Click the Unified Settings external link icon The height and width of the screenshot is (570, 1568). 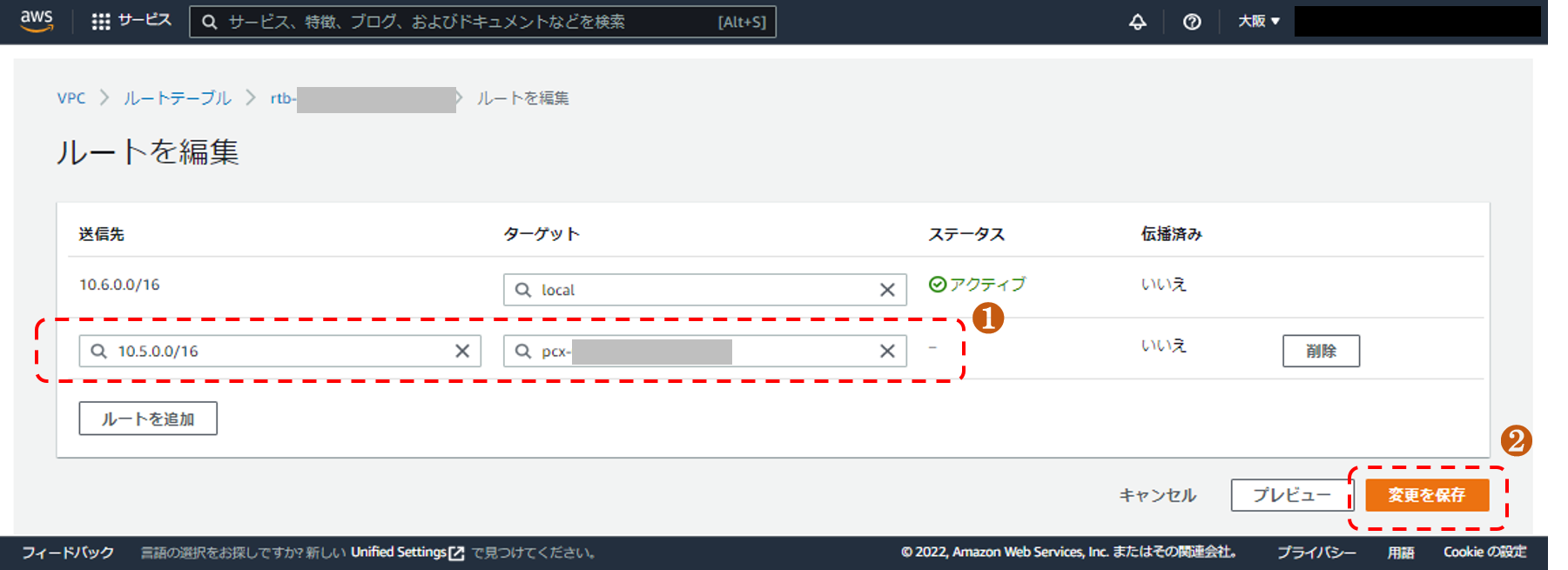coord(456,553)
